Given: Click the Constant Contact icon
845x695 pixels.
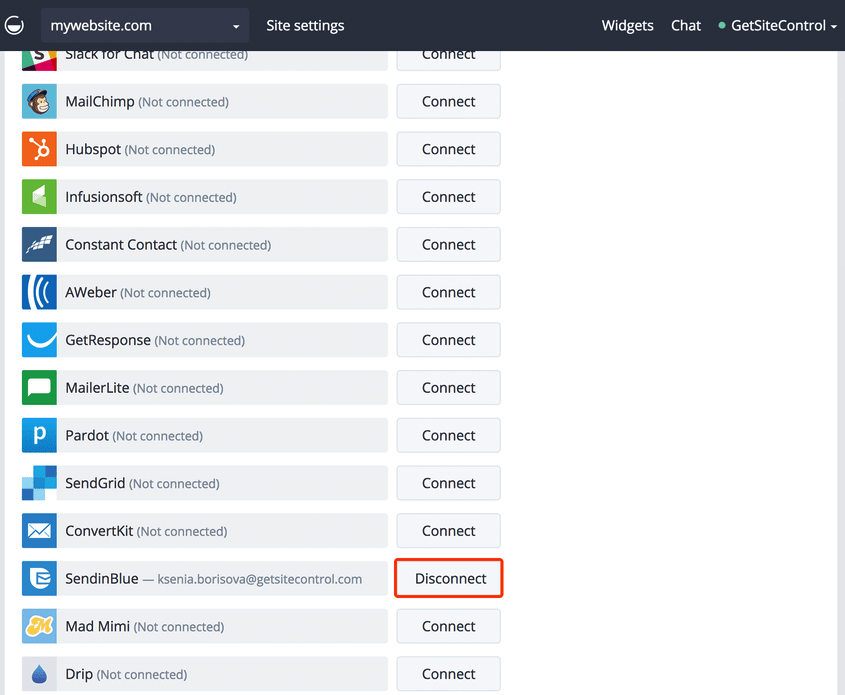Looking at the screenshot, I should click(39, 245).
